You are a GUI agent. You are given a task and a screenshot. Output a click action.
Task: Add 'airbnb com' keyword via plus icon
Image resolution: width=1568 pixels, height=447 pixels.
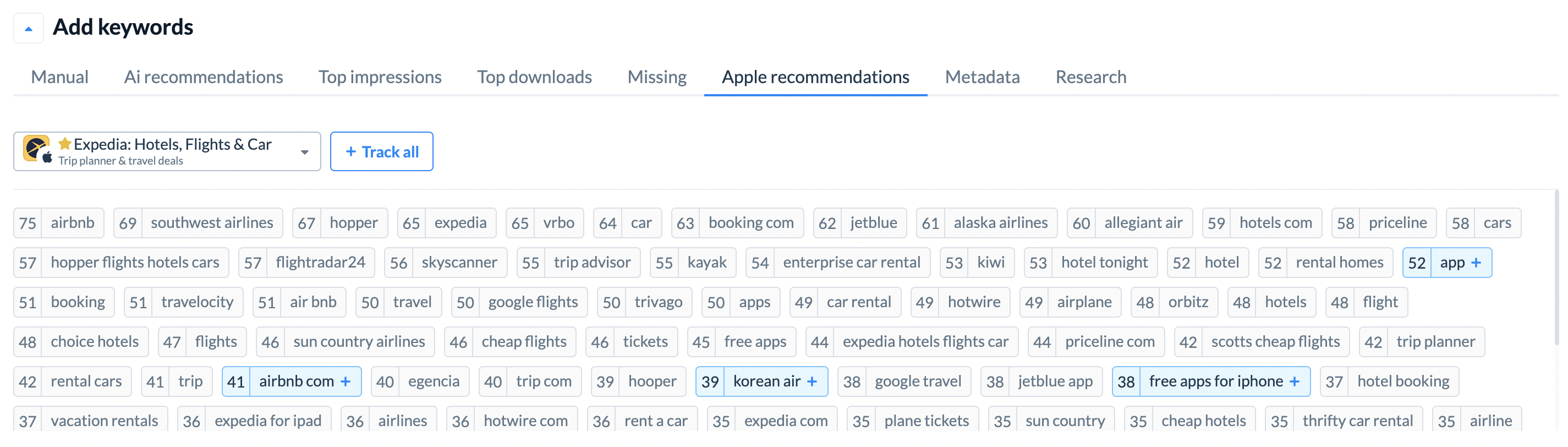tap(346, 381)
